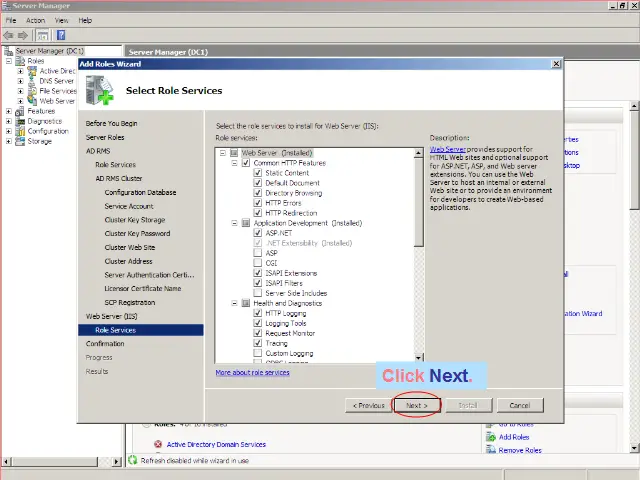Expand the Configuration tree node
Viewport: 640px width, 480px height.
pos(9,131)
